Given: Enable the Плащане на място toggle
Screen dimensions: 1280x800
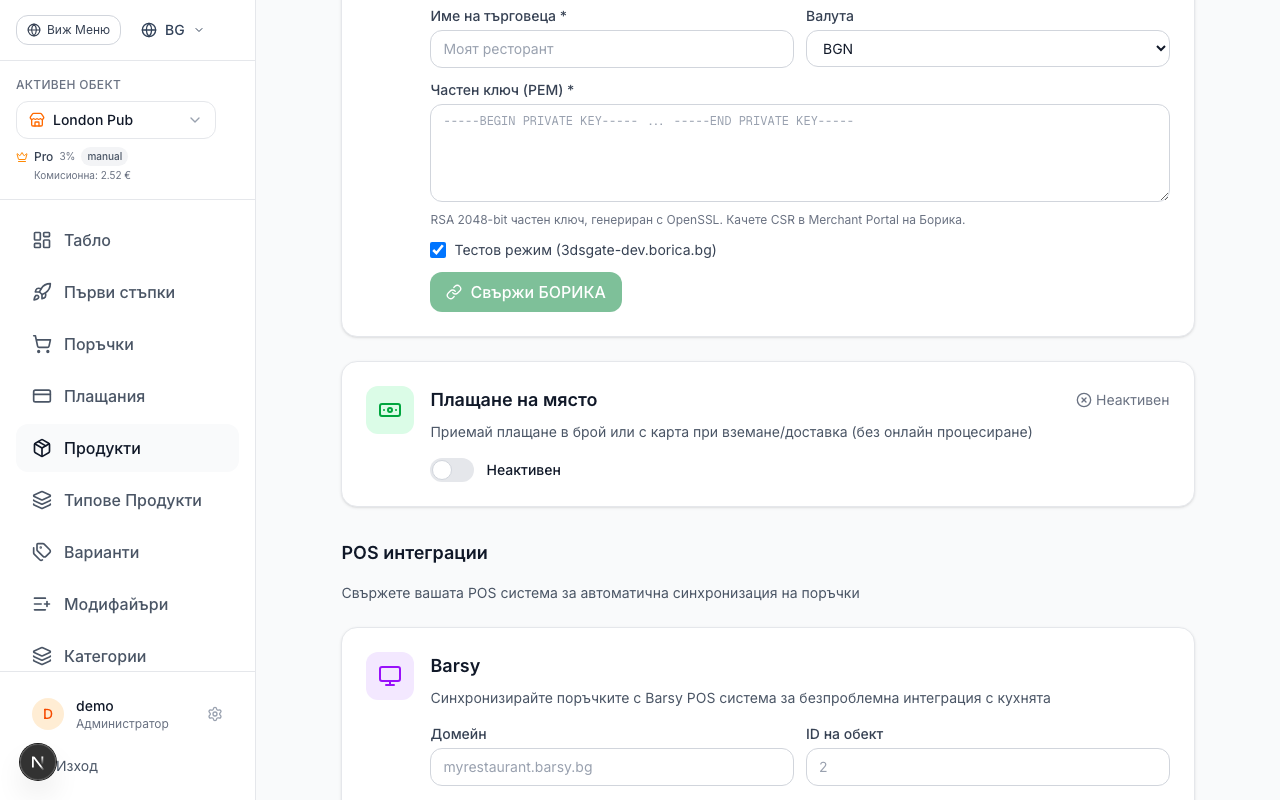Looking at the screenshot, I should pyautogui.click(x=452, y=470).
